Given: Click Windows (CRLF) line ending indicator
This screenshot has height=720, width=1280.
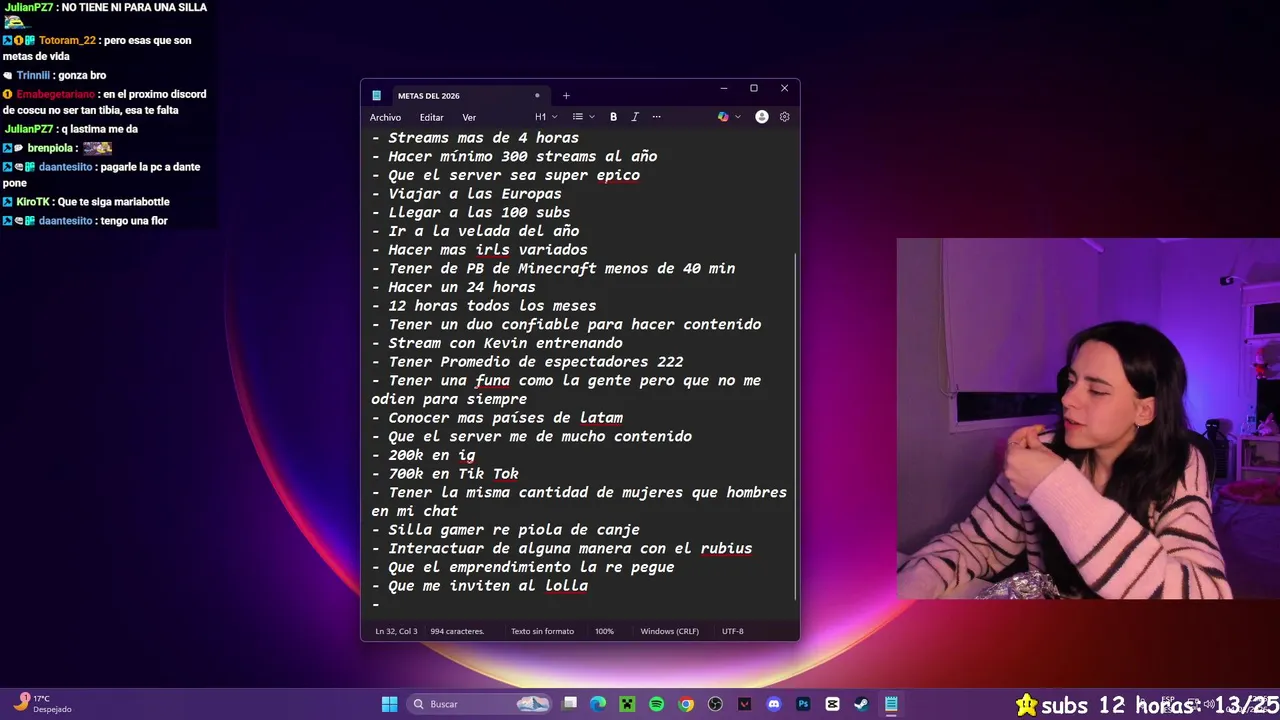Looking at the screenshot, I should click(x=669, y=631).
